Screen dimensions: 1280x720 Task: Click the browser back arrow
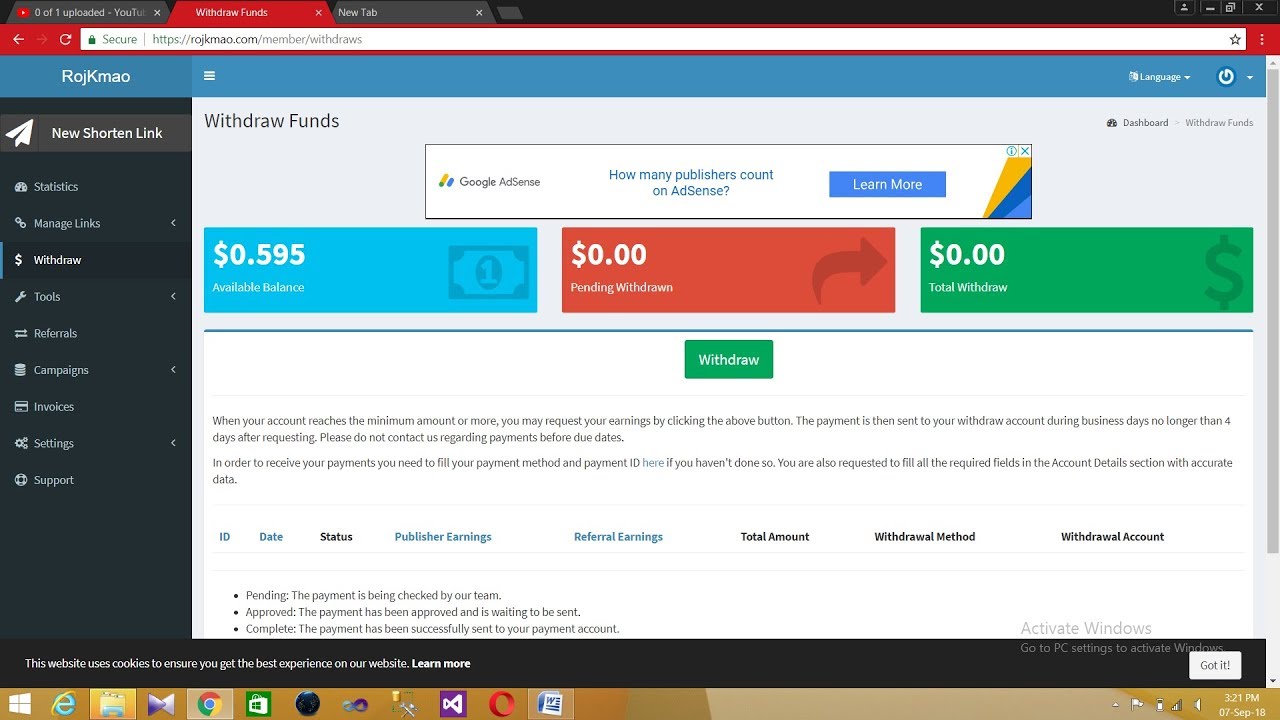click(18, 39)
